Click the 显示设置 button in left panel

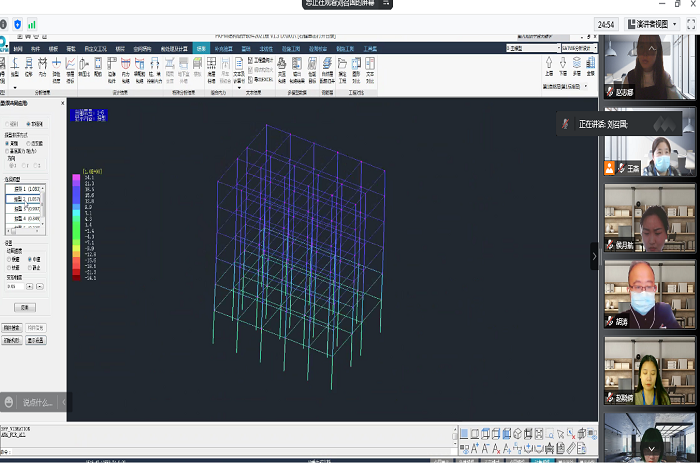[36, 340]
